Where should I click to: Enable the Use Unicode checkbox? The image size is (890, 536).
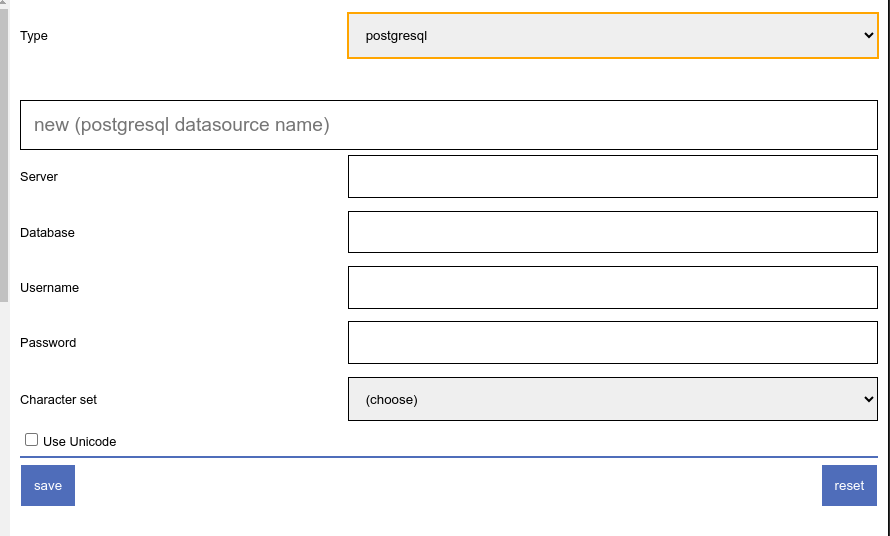(32, 440)
